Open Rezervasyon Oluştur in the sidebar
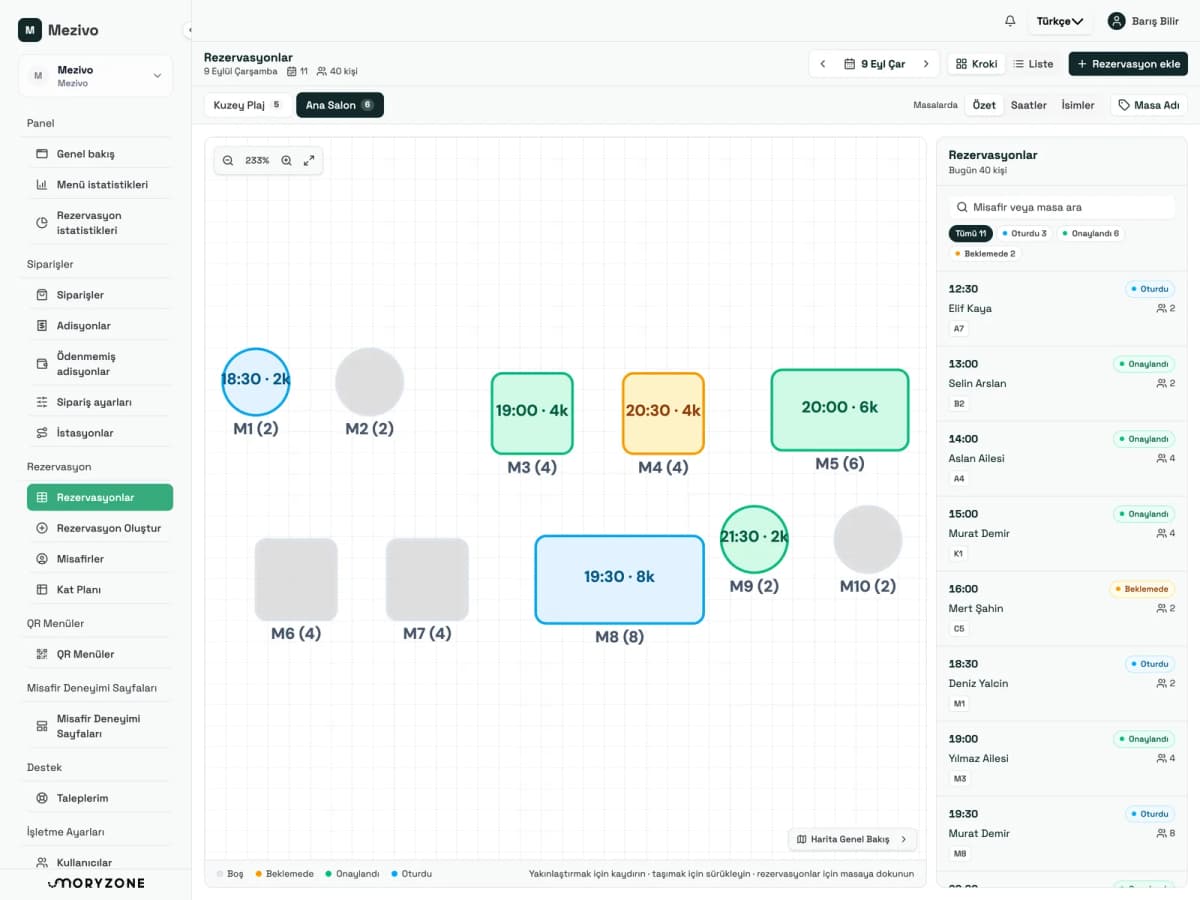This screenshot has width=1200, height=900. (99, 528)
